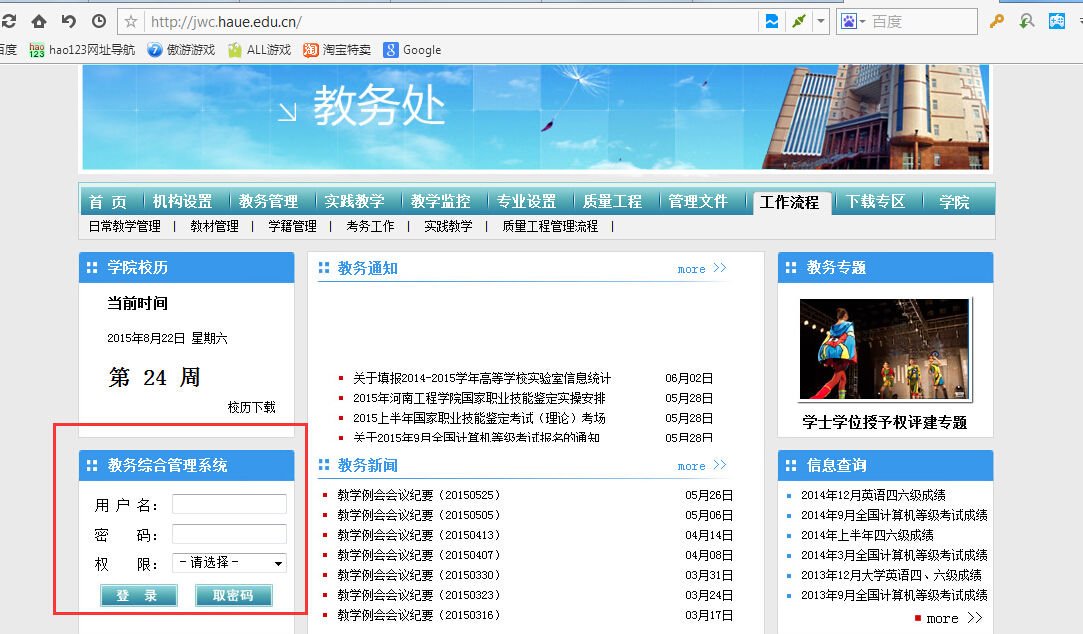Click inside the 用户名 input field

click(228, 504)
